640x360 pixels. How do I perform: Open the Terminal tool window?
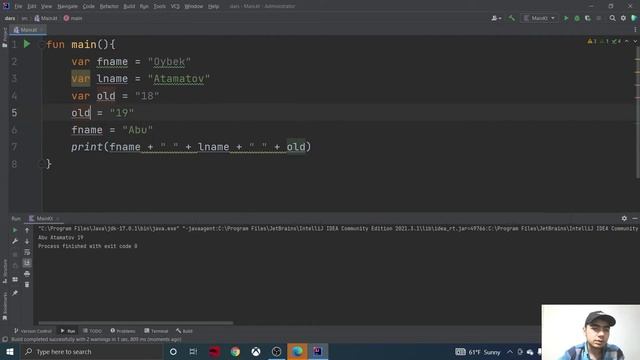click(x=156, y=331)
